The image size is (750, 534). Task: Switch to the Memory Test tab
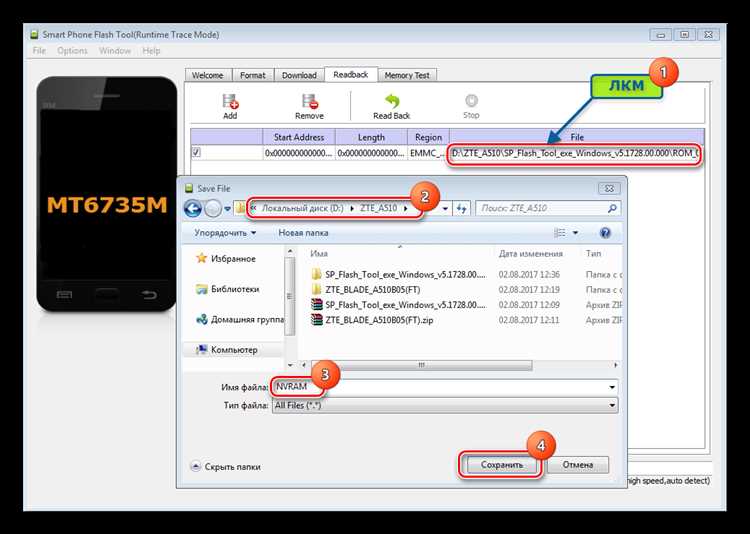coord(407,75)
